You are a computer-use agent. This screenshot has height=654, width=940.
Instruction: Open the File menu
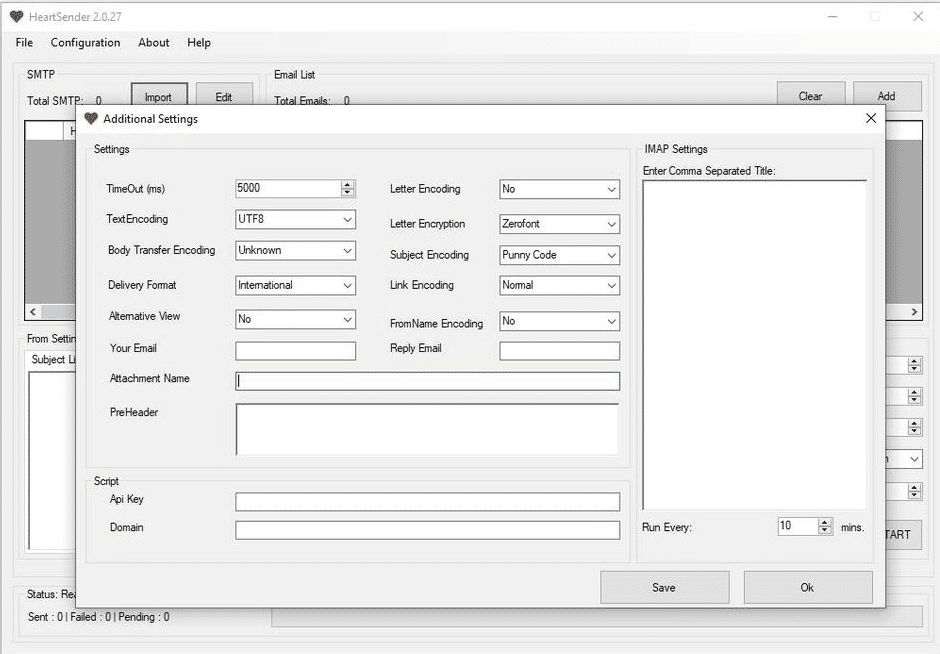pos(24,43)
